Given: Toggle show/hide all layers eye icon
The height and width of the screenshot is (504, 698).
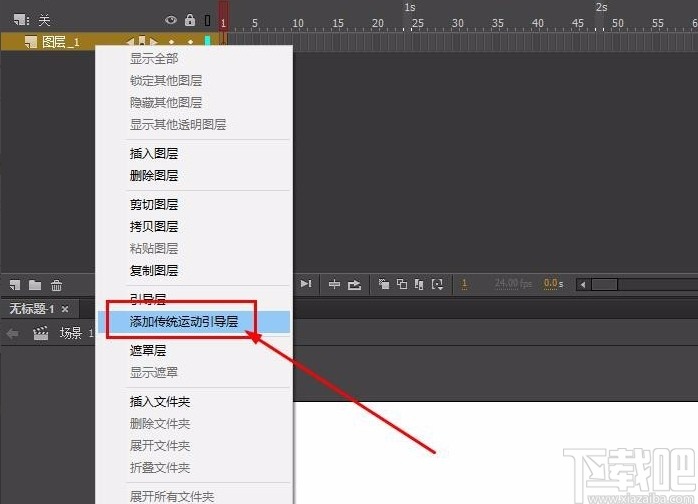Looking at the screenshot, I should click(x=170, y=20).
